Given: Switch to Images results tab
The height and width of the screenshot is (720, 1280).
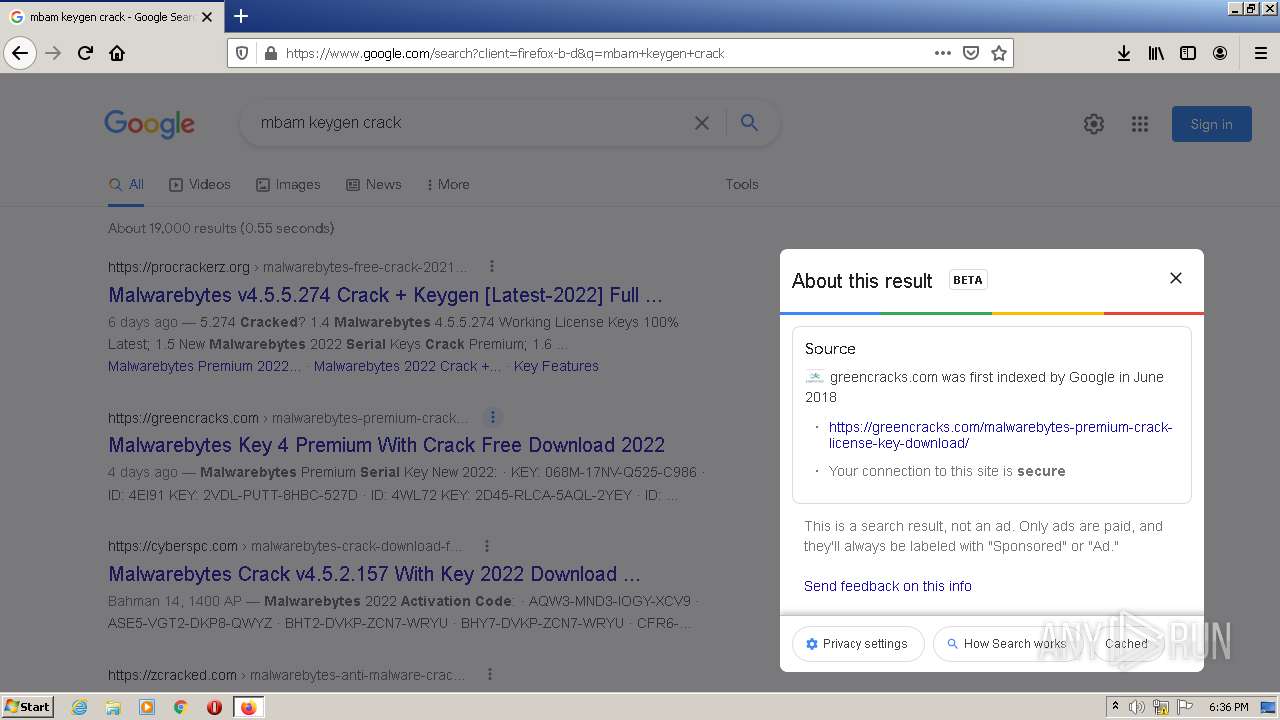Looking at the screenshot, I should pos(288,185).
